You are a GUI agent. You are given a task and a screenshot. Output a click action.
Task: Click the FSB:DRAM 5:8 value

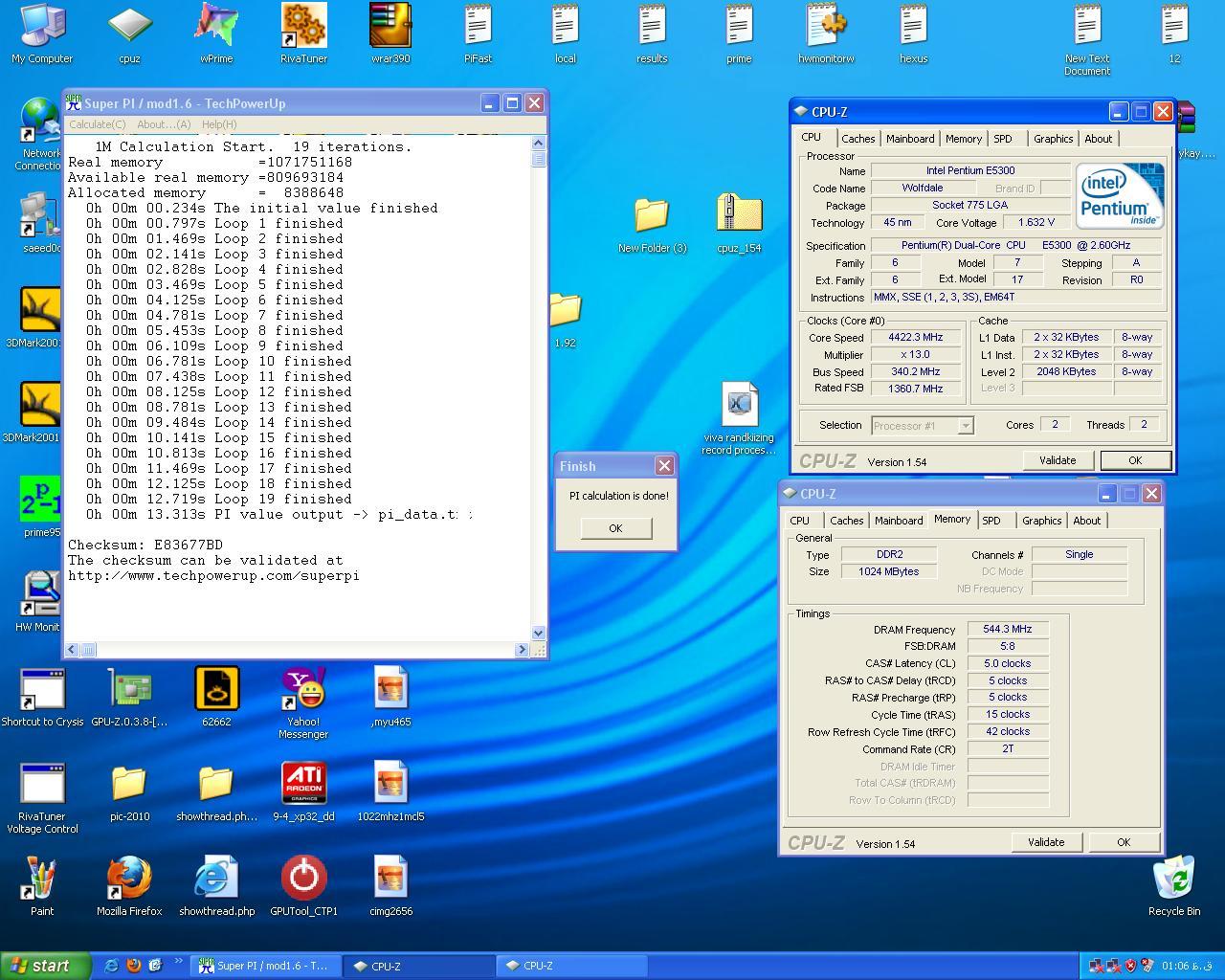tap(1008, 646)
